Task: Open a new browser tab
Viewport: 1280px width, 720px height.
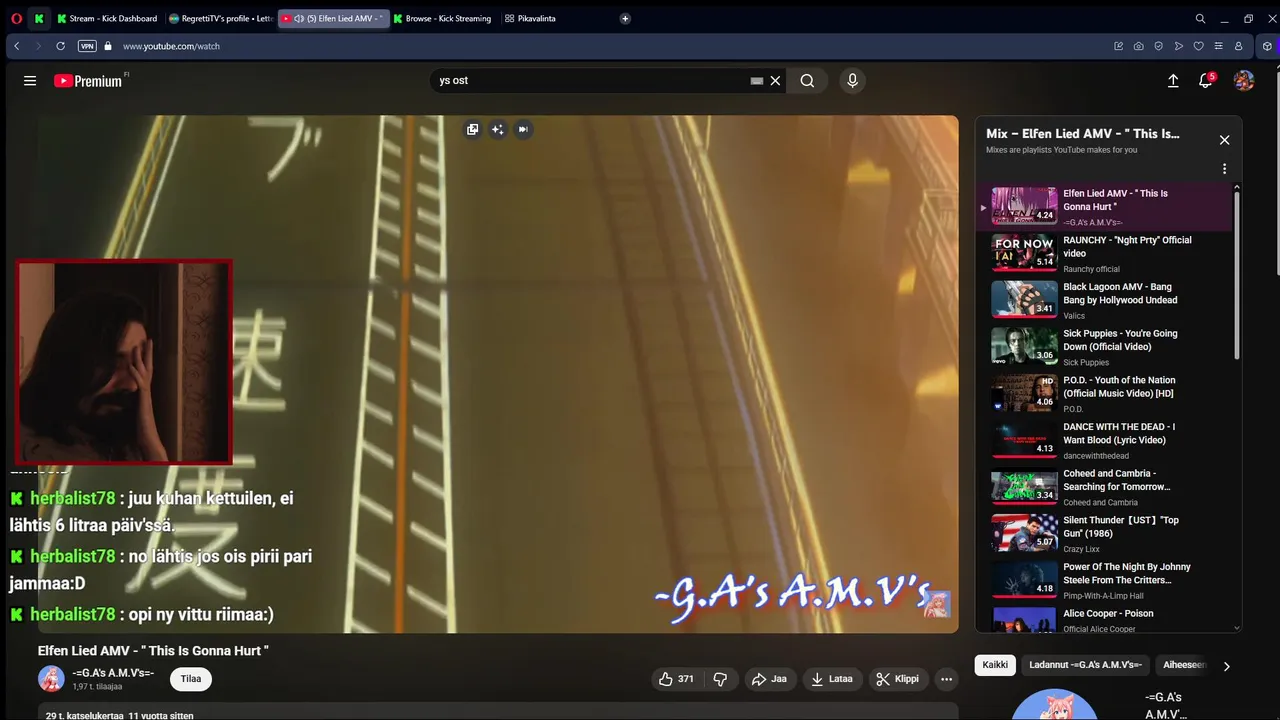Action: [x=625, y=18]
